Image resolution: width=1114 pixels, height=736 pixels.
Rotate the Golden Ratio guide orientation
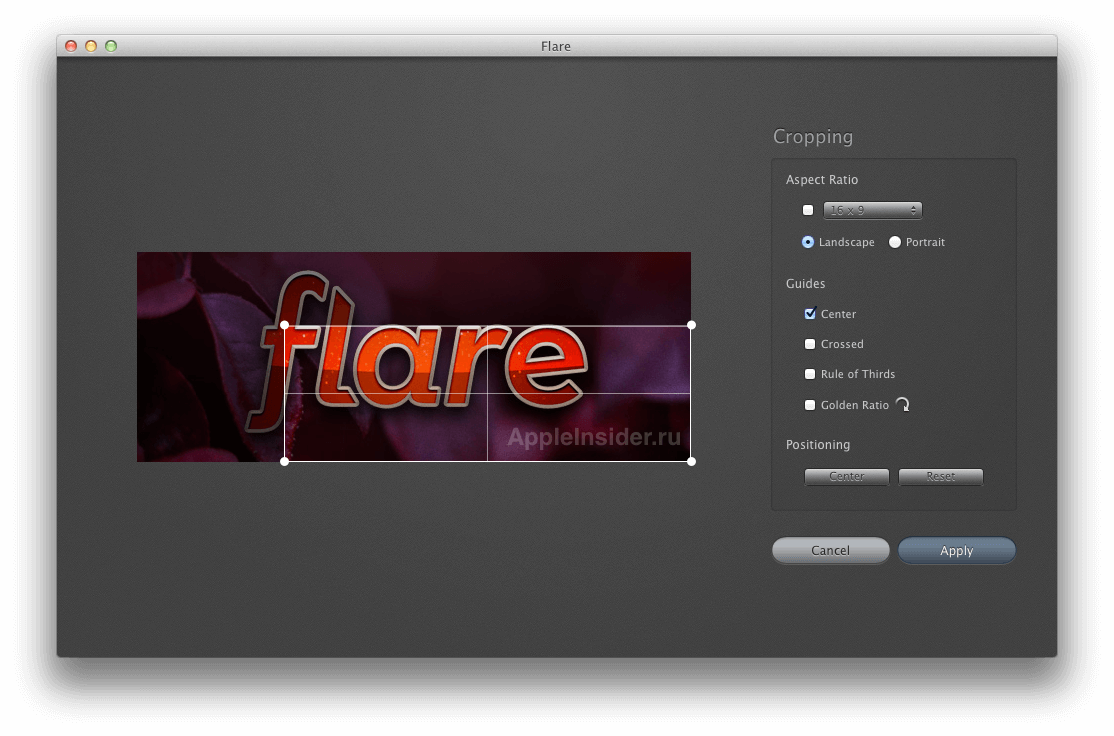coord(902,404)
